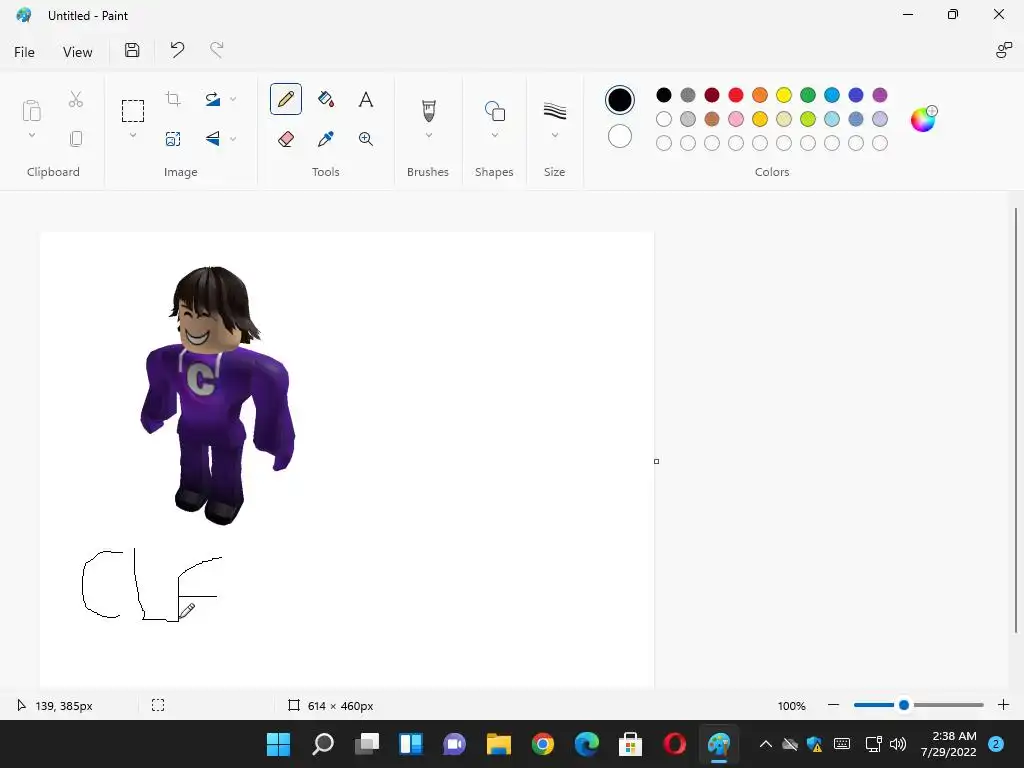Open the Shapes gallery icon
Viewport: 1024px width, 768px height.
point(494,111)
